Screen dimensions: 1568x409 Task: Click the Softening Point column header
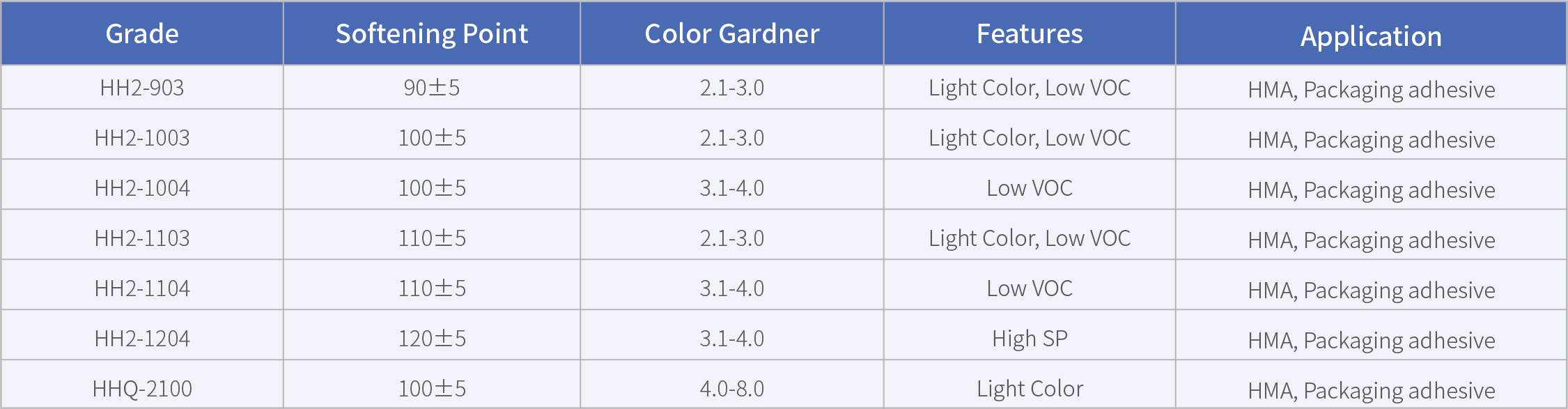[432, 33]
